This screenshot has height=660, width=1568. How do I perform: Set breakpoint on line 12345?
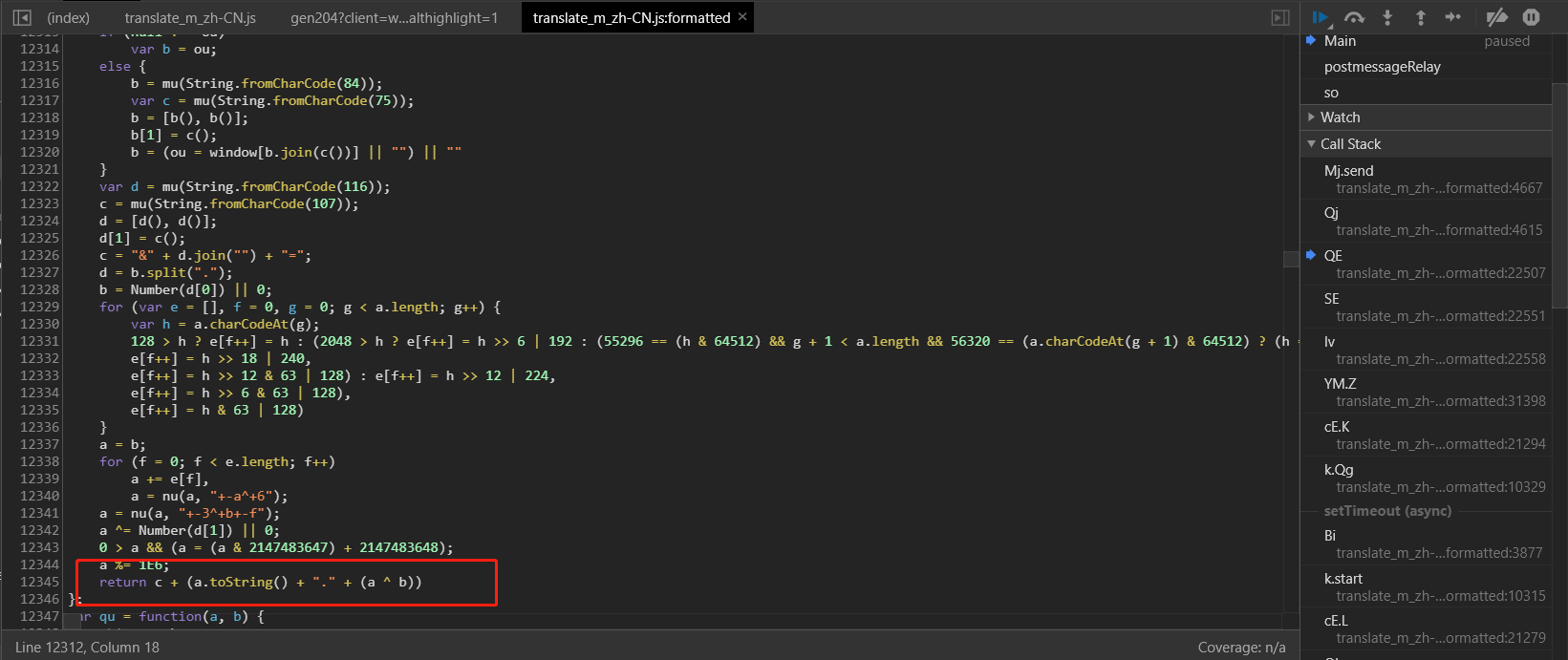pyautogui.click(x=39, y=582)
